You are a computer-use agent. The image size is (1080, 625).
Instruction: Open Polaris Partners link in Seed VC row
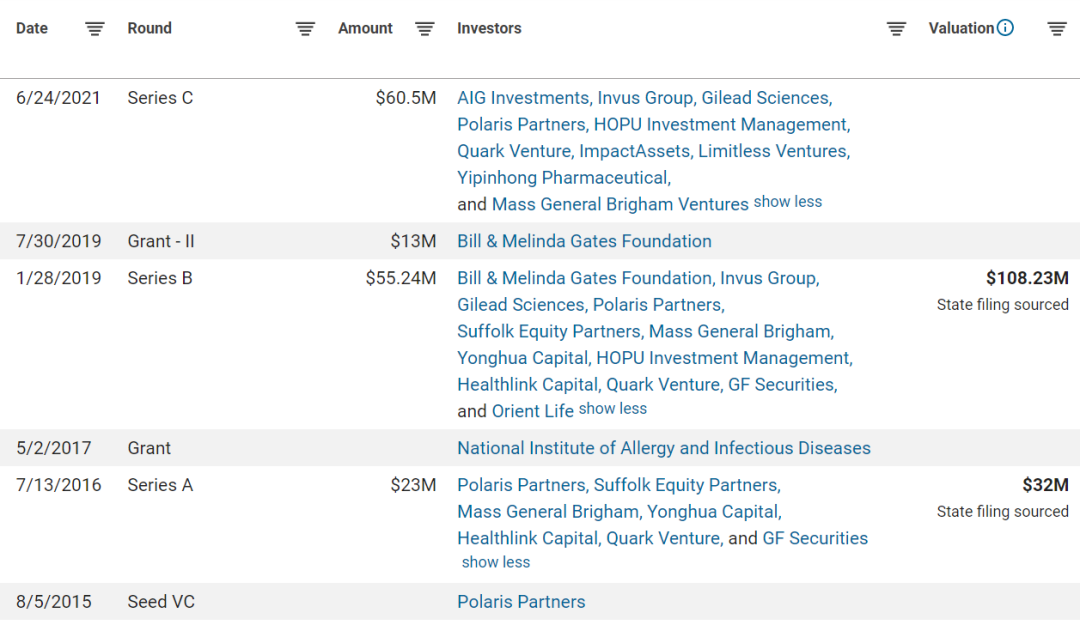click(521, 602)
